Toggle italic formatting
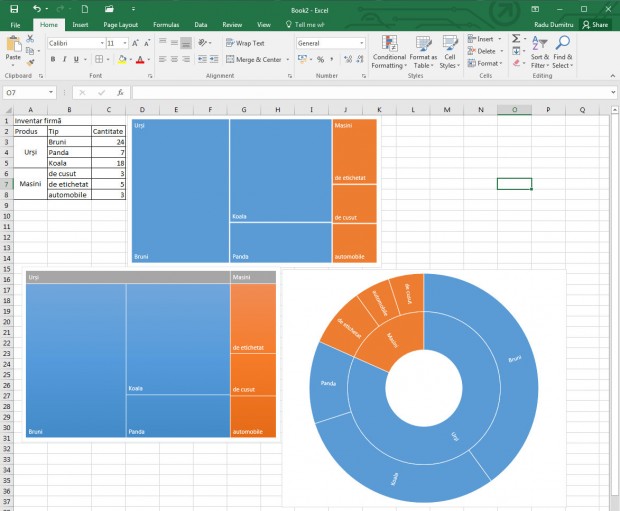Screen dimensions: 620x511 coord(64,59)
